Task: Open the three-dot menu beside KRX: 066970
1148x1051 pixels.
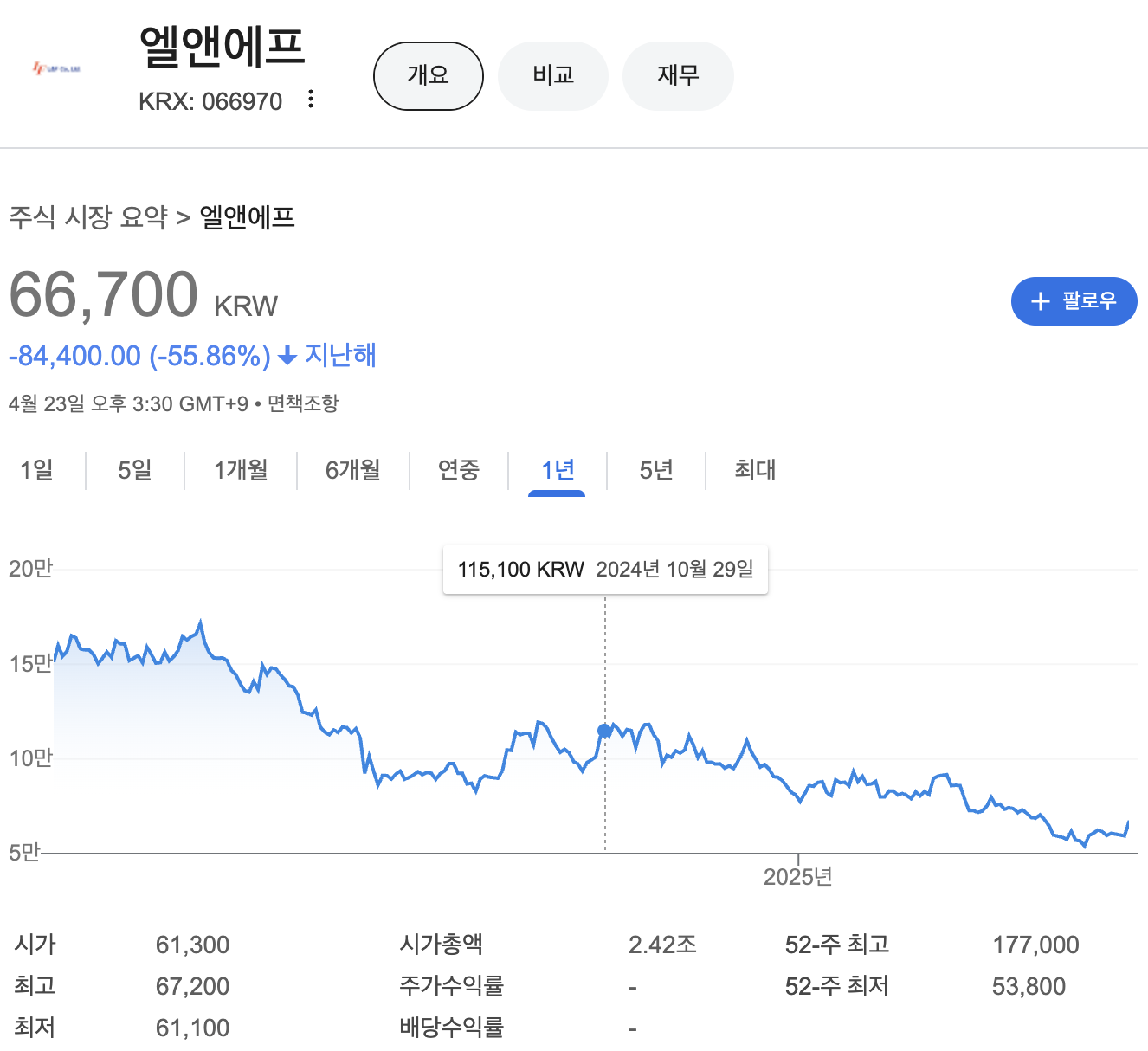Action: [311, 100]
